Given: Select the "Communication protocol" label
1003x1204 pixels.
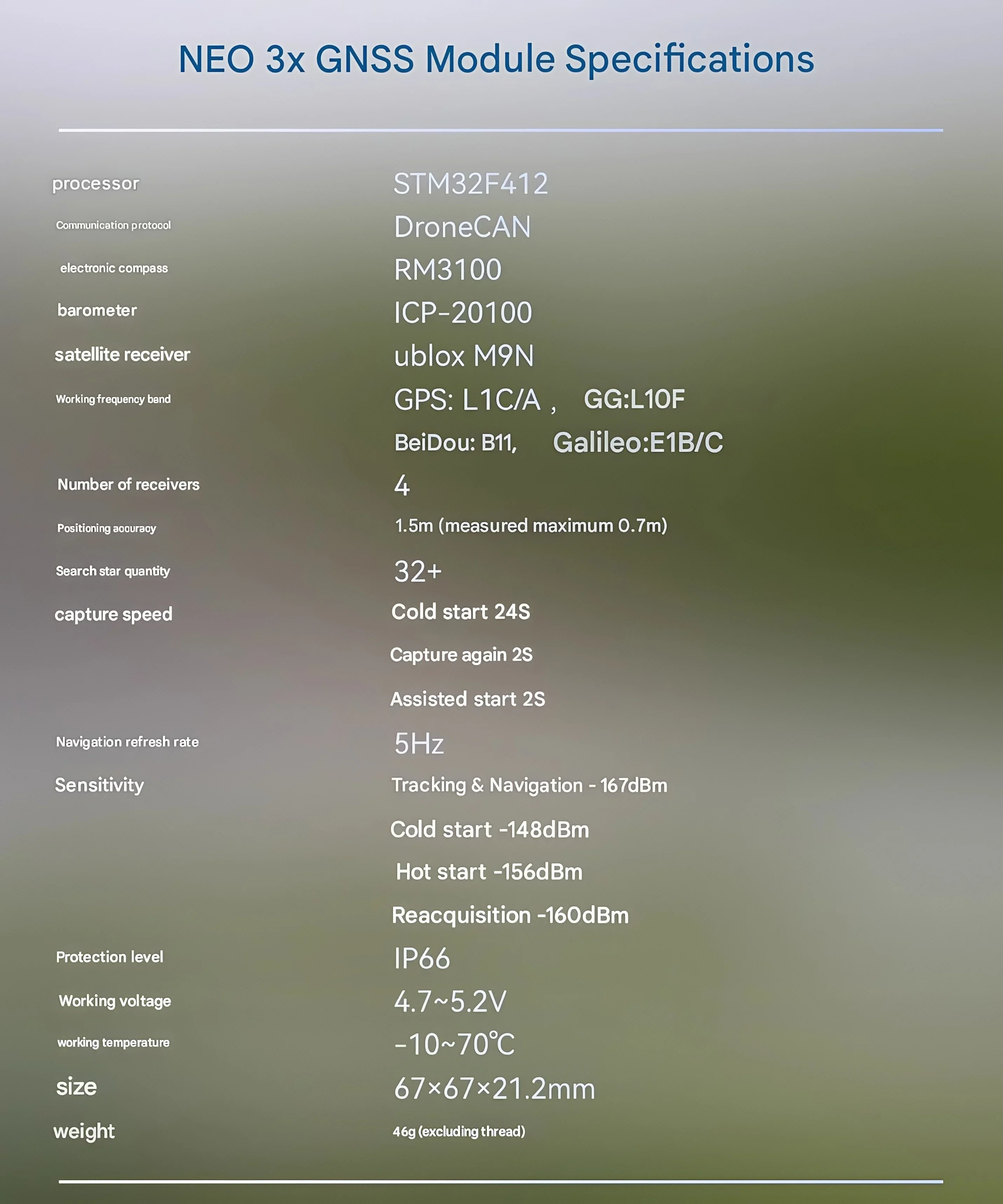Looking at the screenshot, I should (114, 225).
